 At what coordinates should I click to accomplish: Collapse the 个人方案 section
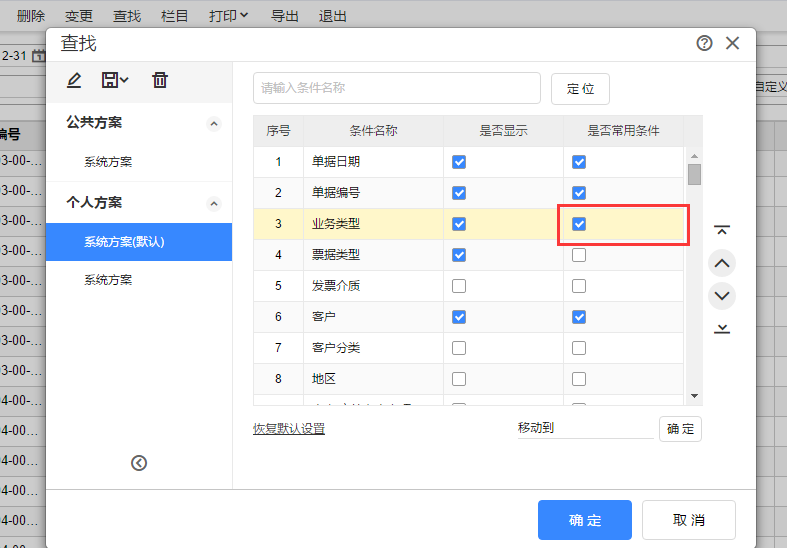[x=214, y=203]
